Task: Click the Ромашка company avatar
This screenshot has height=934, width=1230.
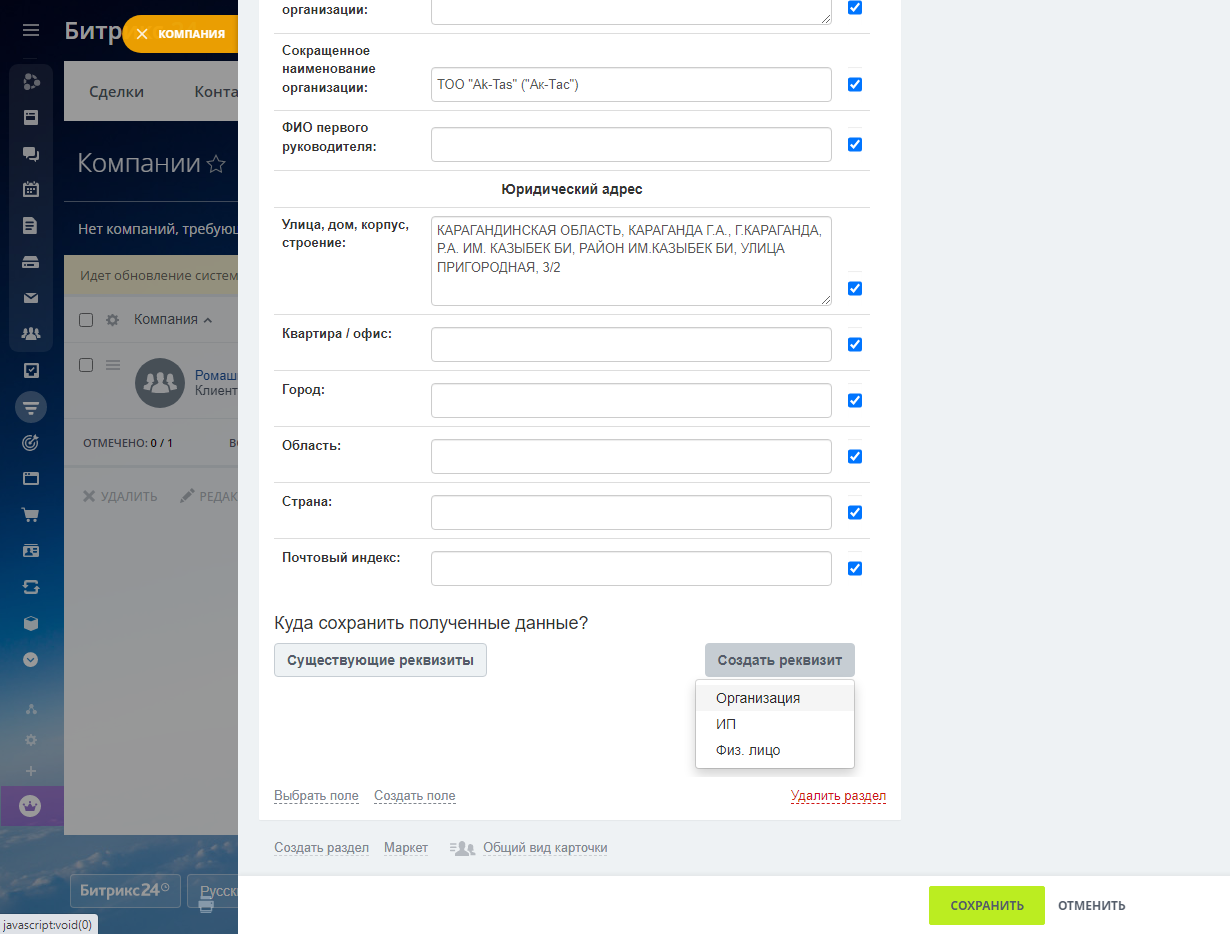Action: click(160, 383)
